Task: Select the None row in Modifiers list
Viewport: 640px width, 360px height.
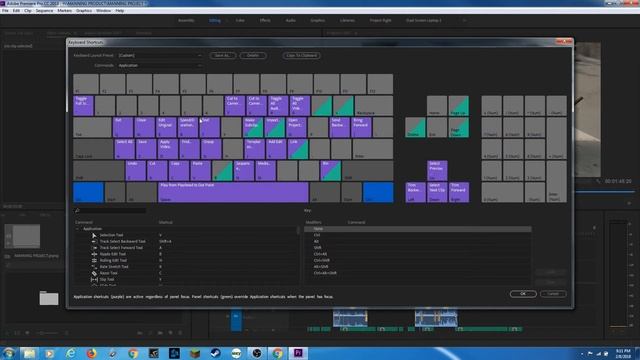Action: (x=418, y=229)
